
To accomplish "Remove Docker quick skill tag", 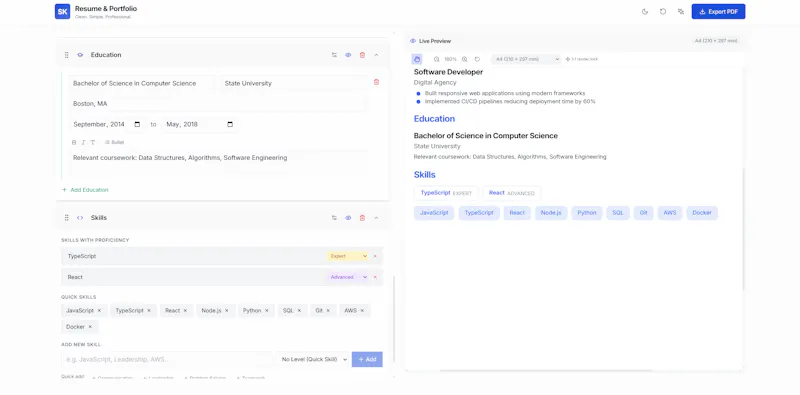I will point(90,327).
